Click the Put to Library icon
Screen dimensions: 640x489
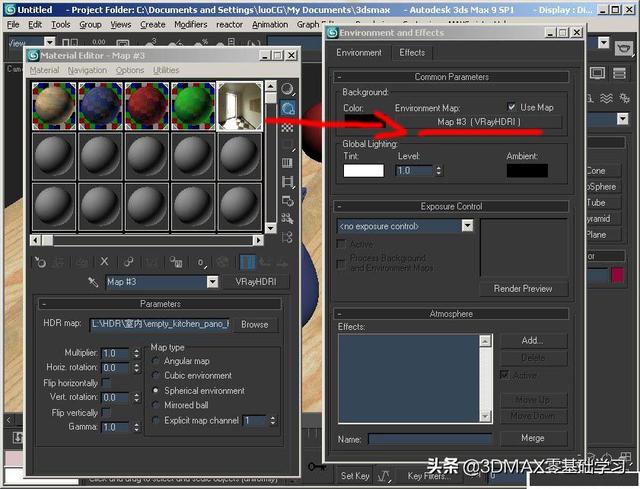click(x=176, y=262)
